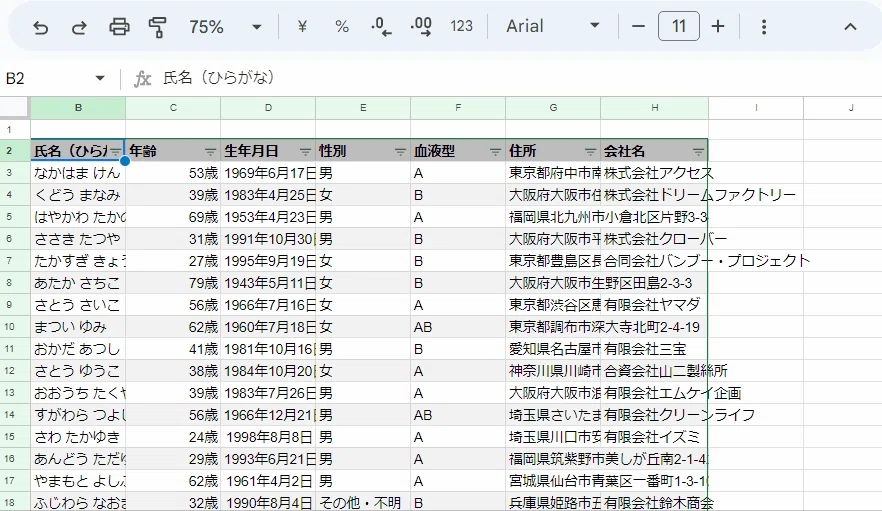Click cell 株式会社ドリームファクトリー
This screenshot has width=882, height=511.
(655, 195)
